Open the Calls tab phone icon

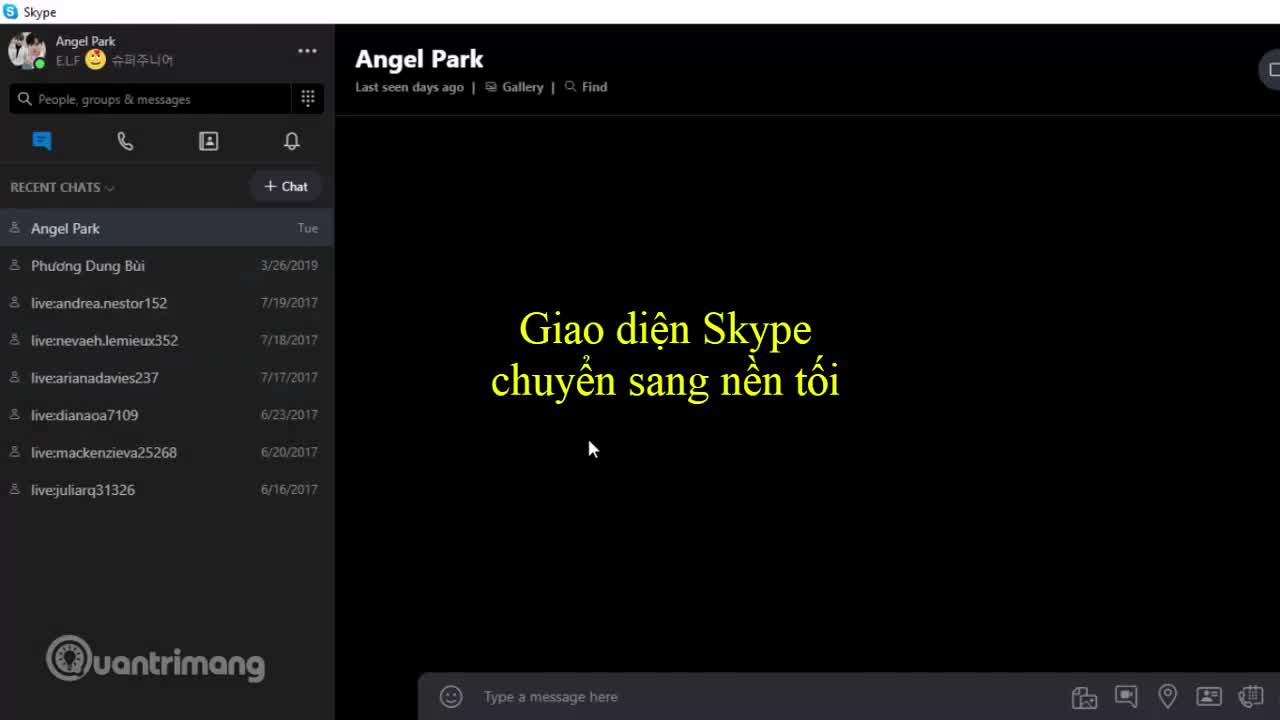[125, 141]
